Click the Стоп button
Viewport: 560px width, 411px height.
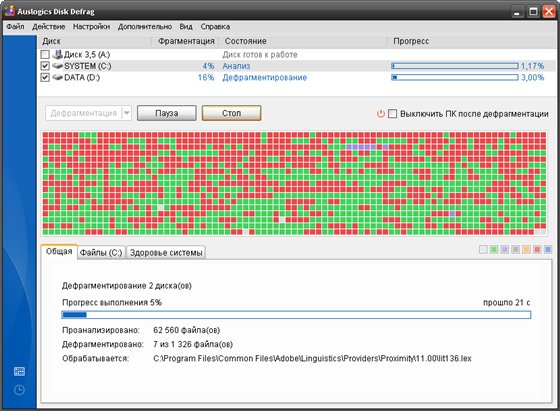point(231,113)
